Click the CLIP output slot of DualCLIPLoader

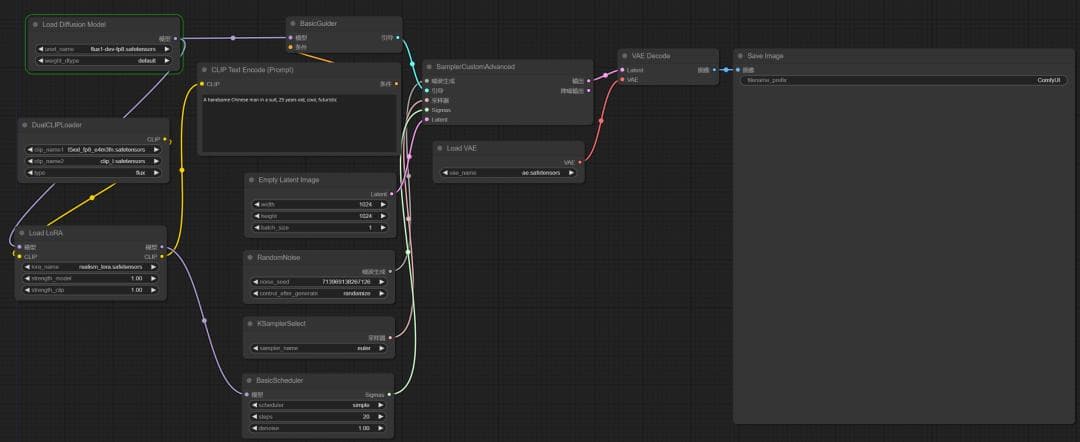pyautogui.click(x=164, y=139)
